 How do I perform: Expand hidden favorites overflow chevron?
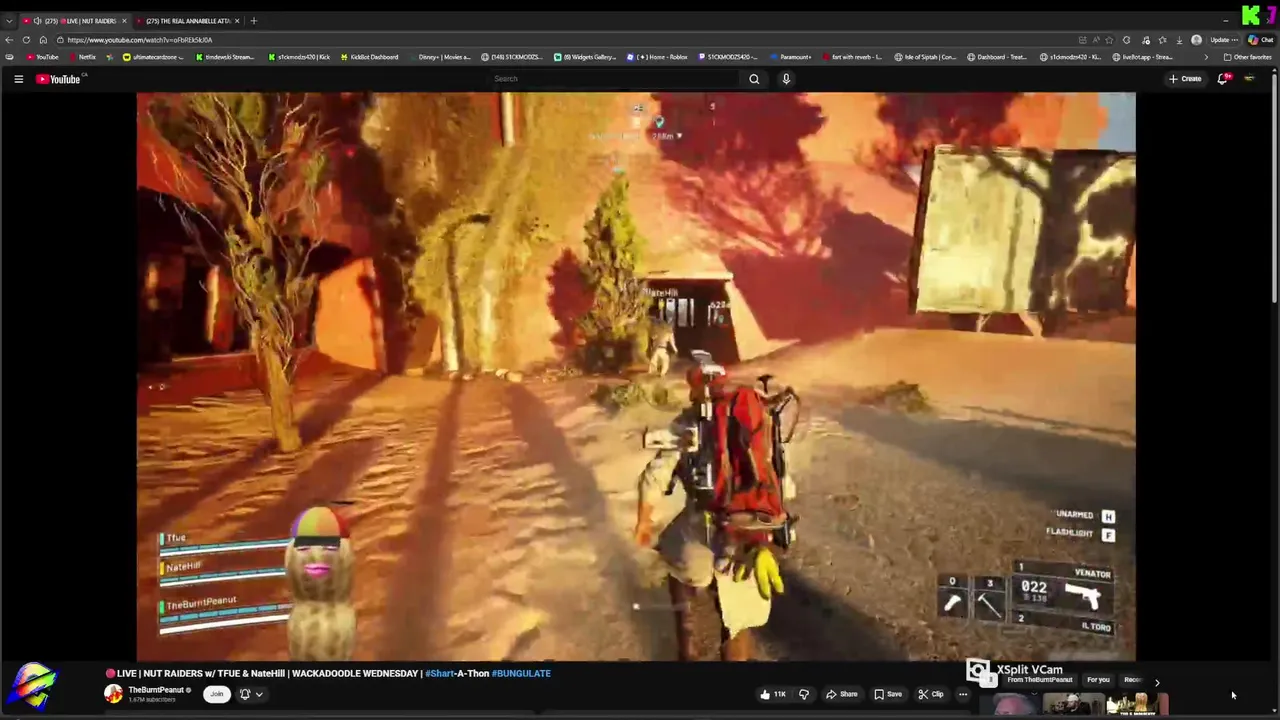1205,57
